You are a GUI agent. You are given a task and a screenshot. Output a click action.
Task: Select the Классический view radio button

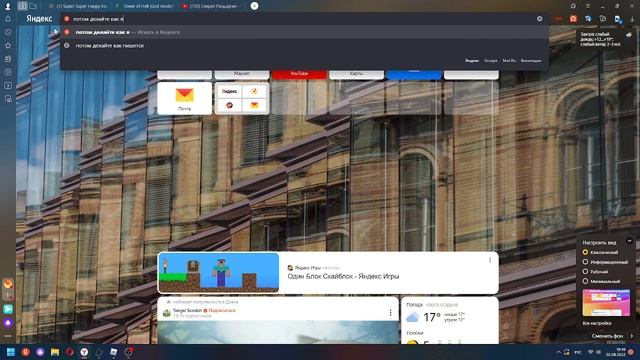click(x=585, y=252)
